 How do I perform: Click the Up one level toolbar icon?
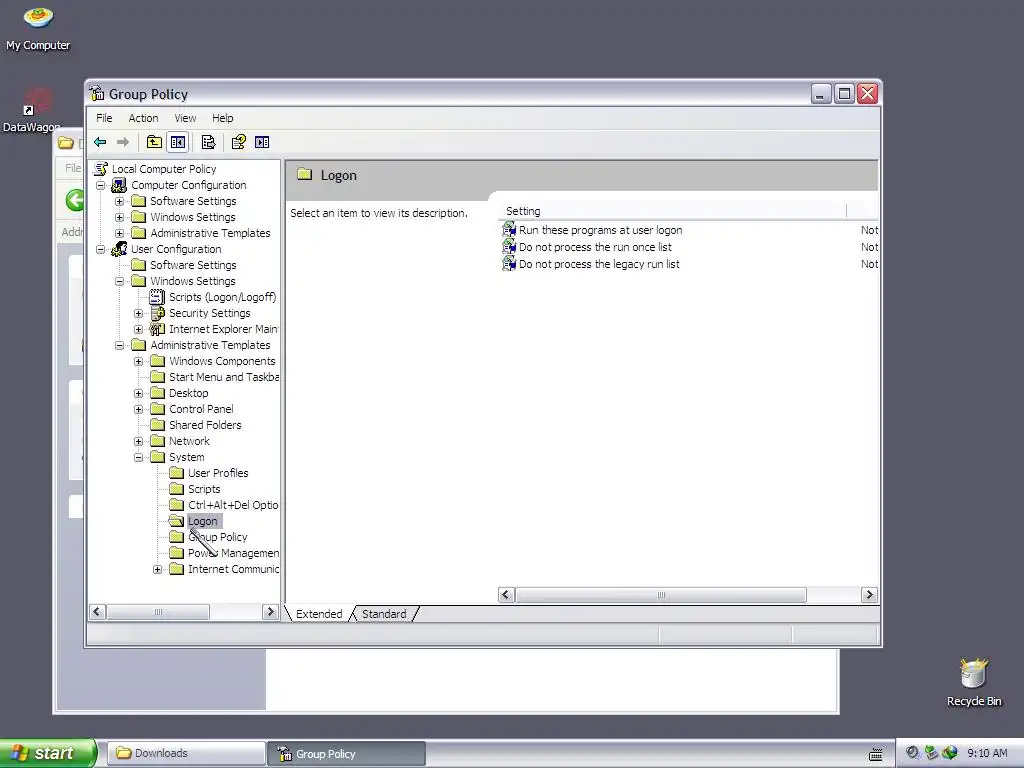154,142
